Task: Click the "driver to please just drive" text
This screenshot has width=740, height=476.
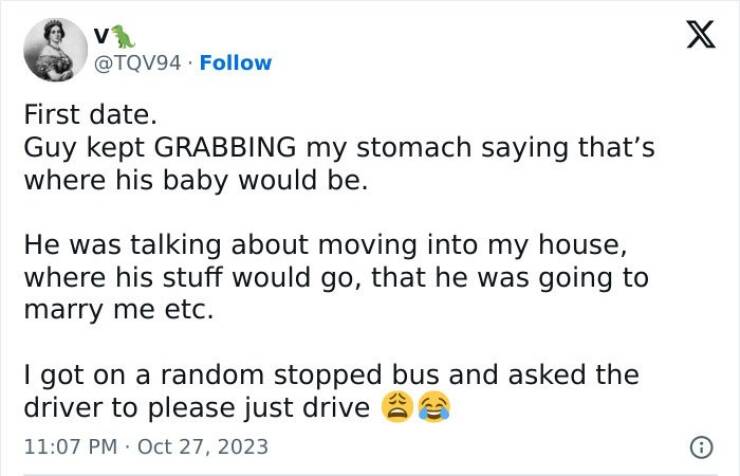Action: click(x=196, y=407)
